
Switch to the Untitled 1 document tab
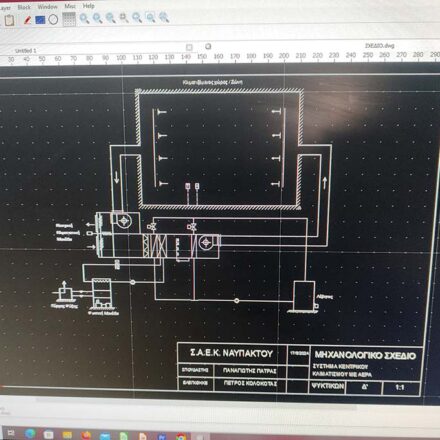pos(26,51)
